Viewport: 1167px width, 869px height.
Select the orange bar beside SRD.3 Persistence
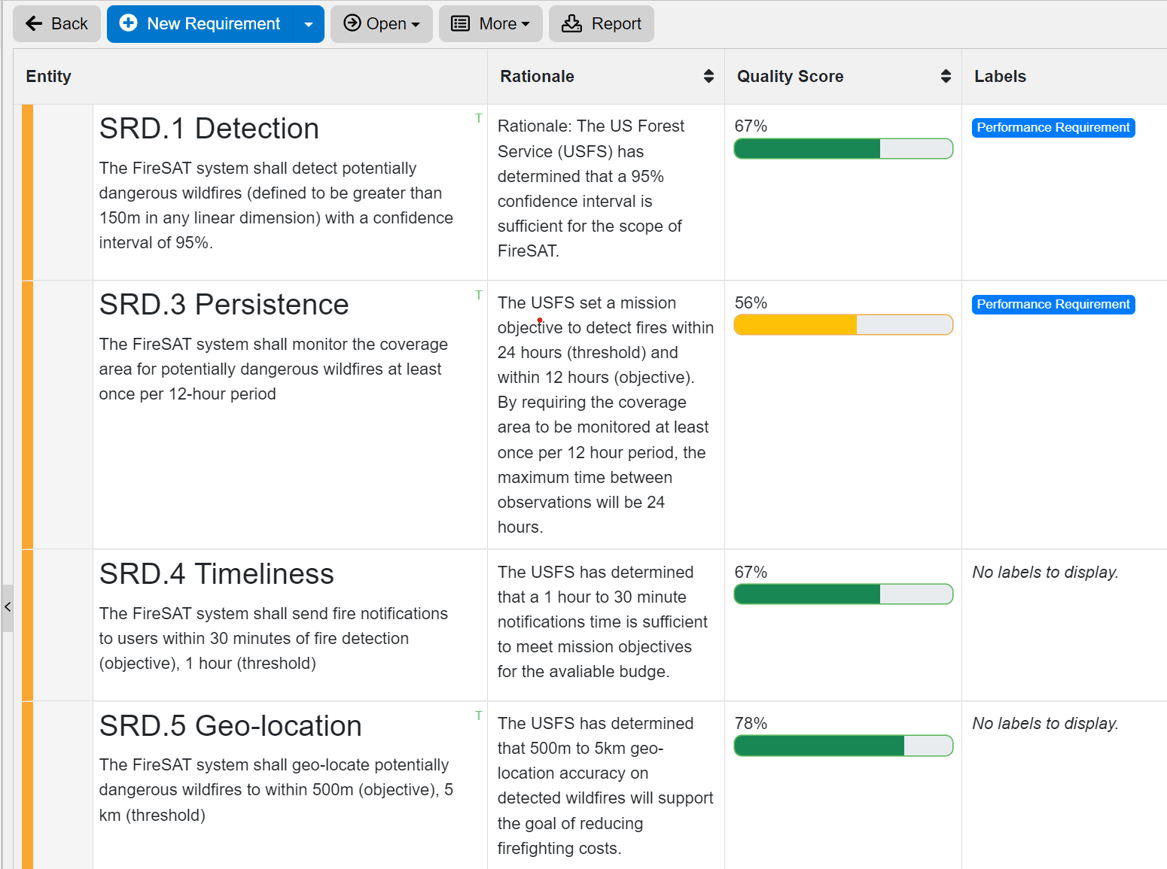click(28, 414)
